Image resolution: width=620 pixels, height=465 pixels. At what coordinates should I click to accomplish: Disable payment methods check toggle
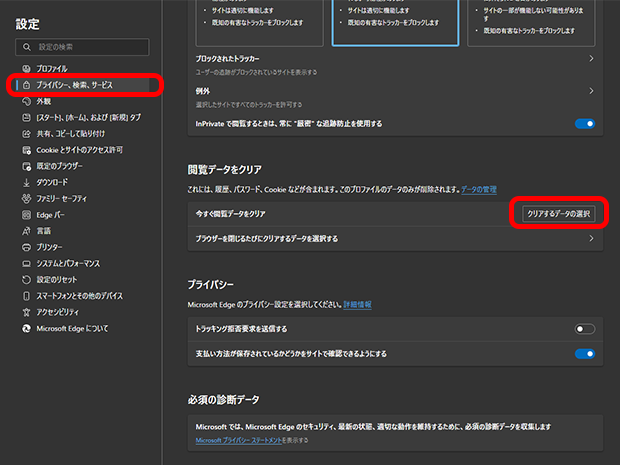click(584, 354)
